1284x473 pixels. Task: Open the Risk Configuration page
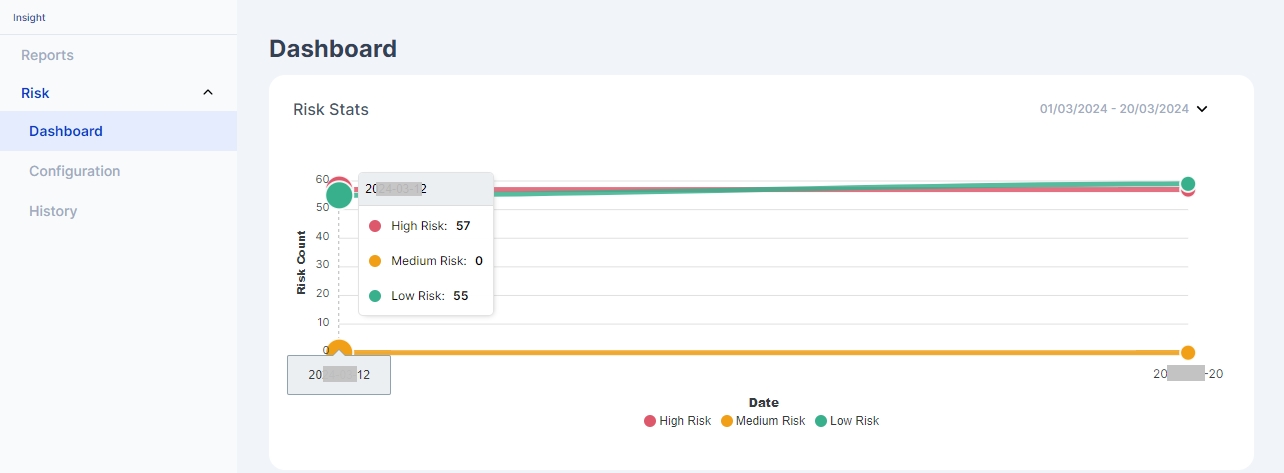(x=74, y=171)
